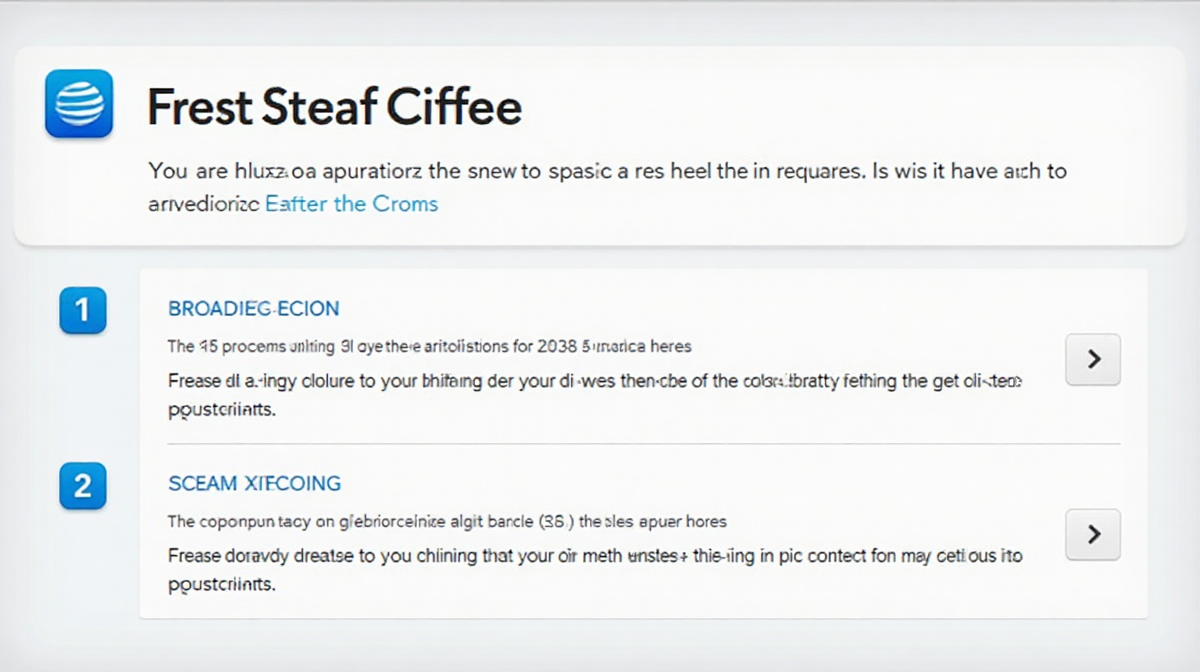Viewport: 1200px width, 672px height.
Task: Select the blue number 1 badge
Action: (x=82, y=310)
